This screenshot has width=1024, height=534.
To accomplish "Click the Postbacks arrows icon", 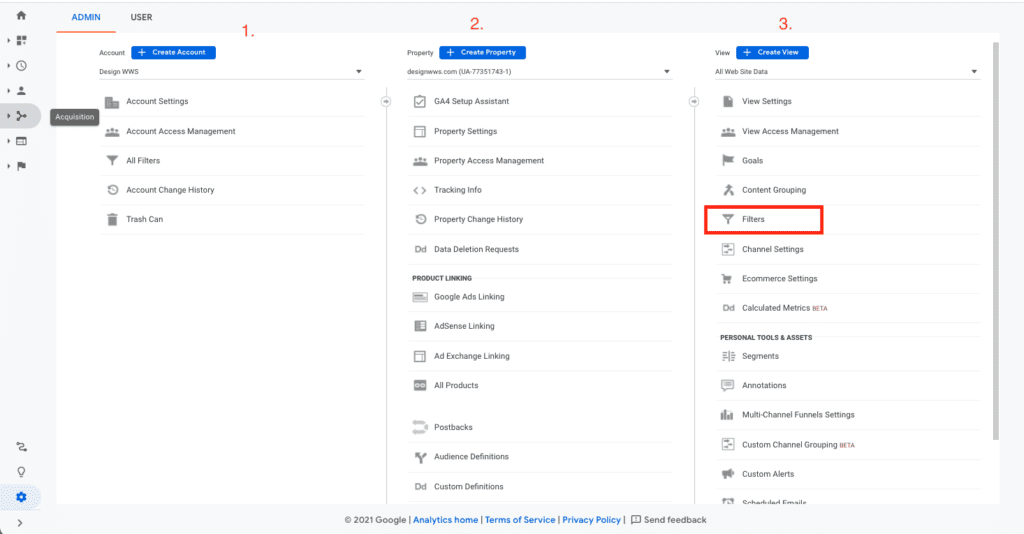I will coord(420,427).
